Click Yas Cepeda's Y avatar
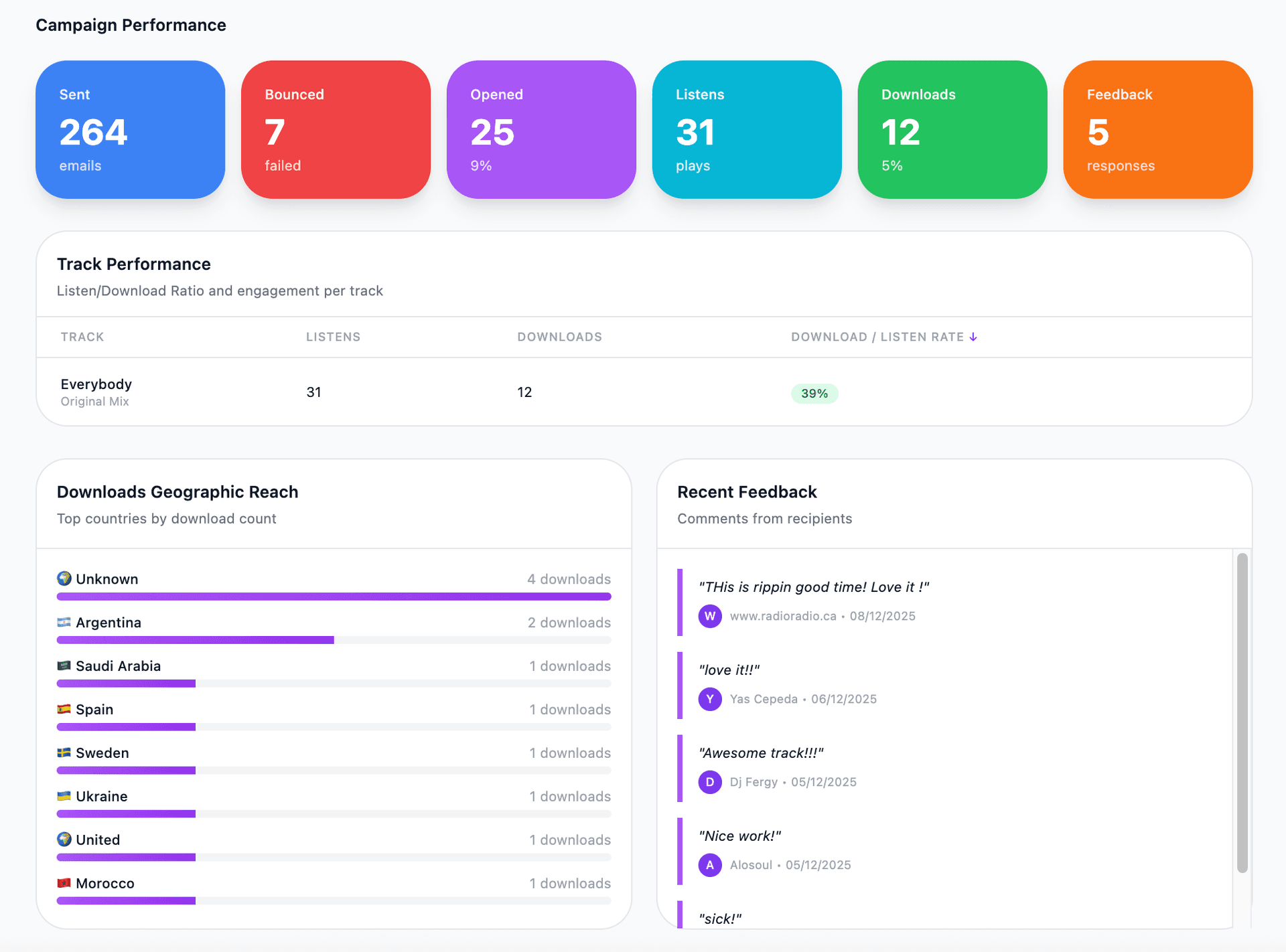The width and height of the screenshot is (1286, 952). [x=710, y=699]
